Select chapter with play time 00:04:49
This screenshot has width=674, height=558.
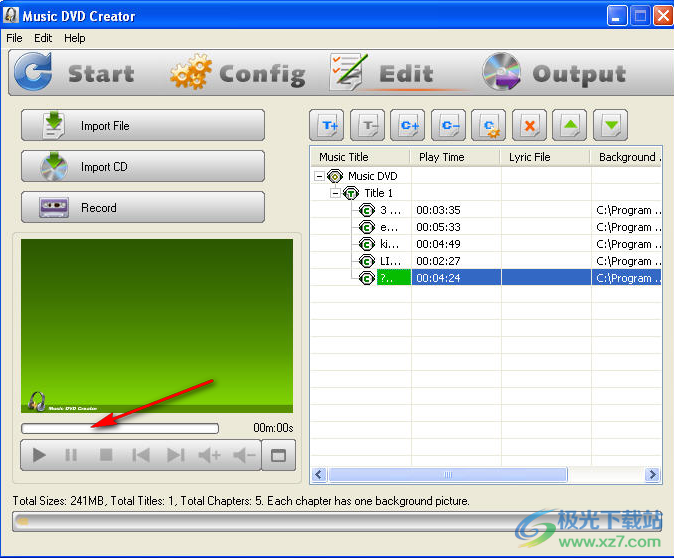point(486,244)
